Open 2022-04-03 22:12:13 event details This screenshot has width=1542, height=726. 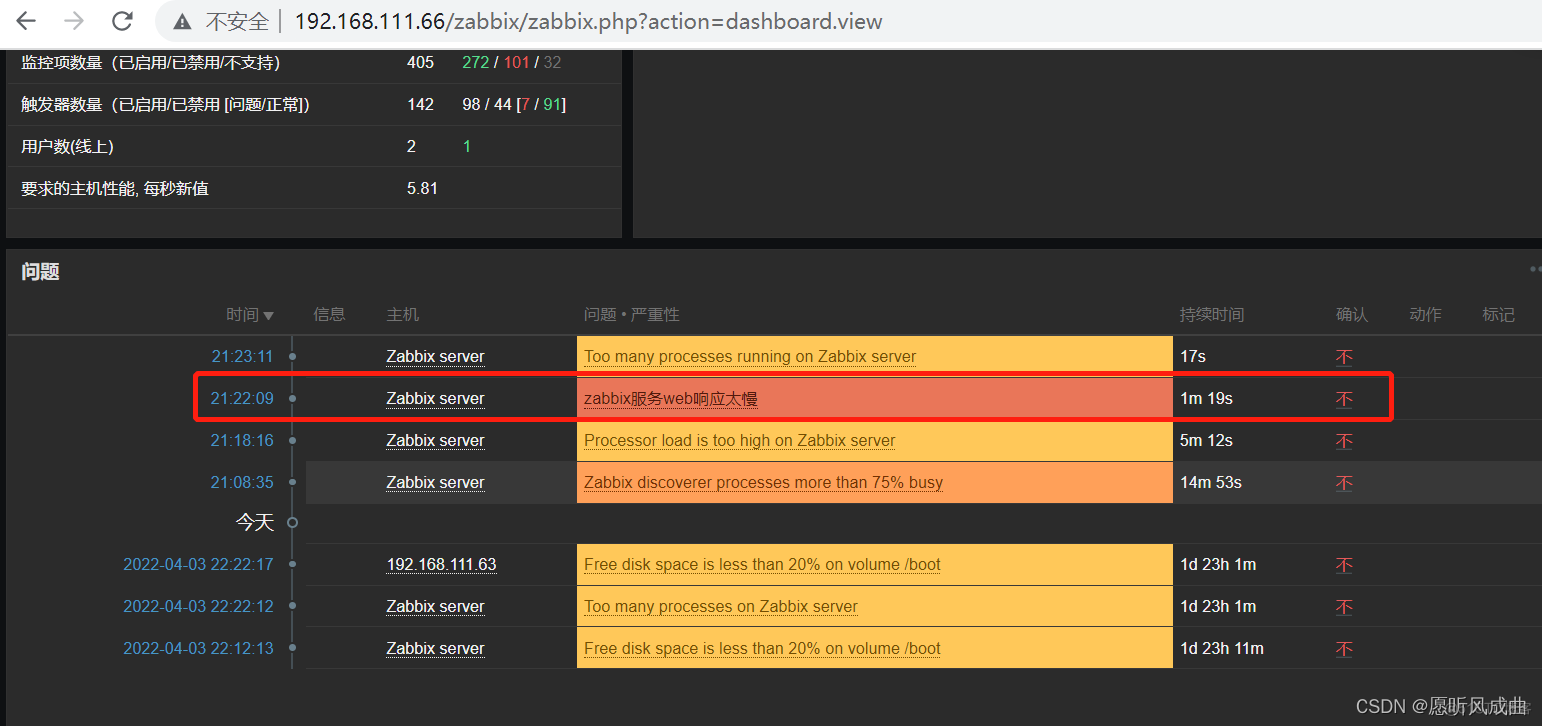[198, 648]
